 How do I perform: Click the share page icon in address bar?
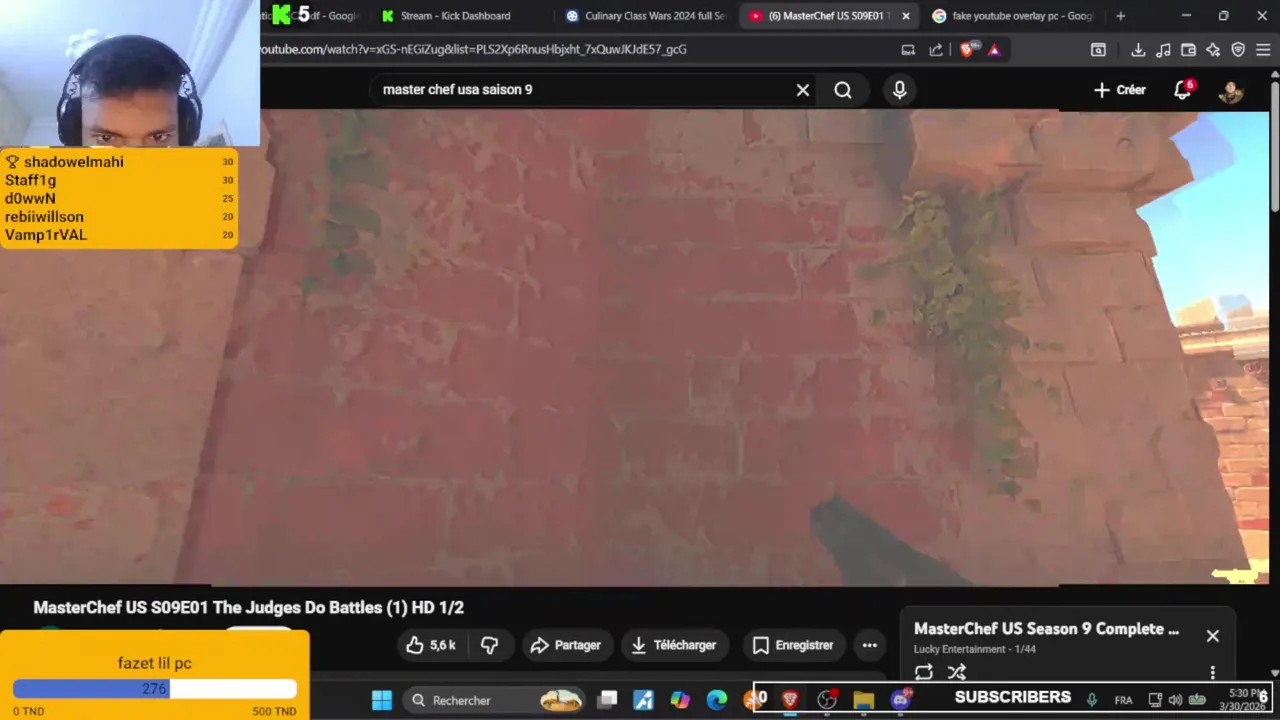tap(936, 49)
